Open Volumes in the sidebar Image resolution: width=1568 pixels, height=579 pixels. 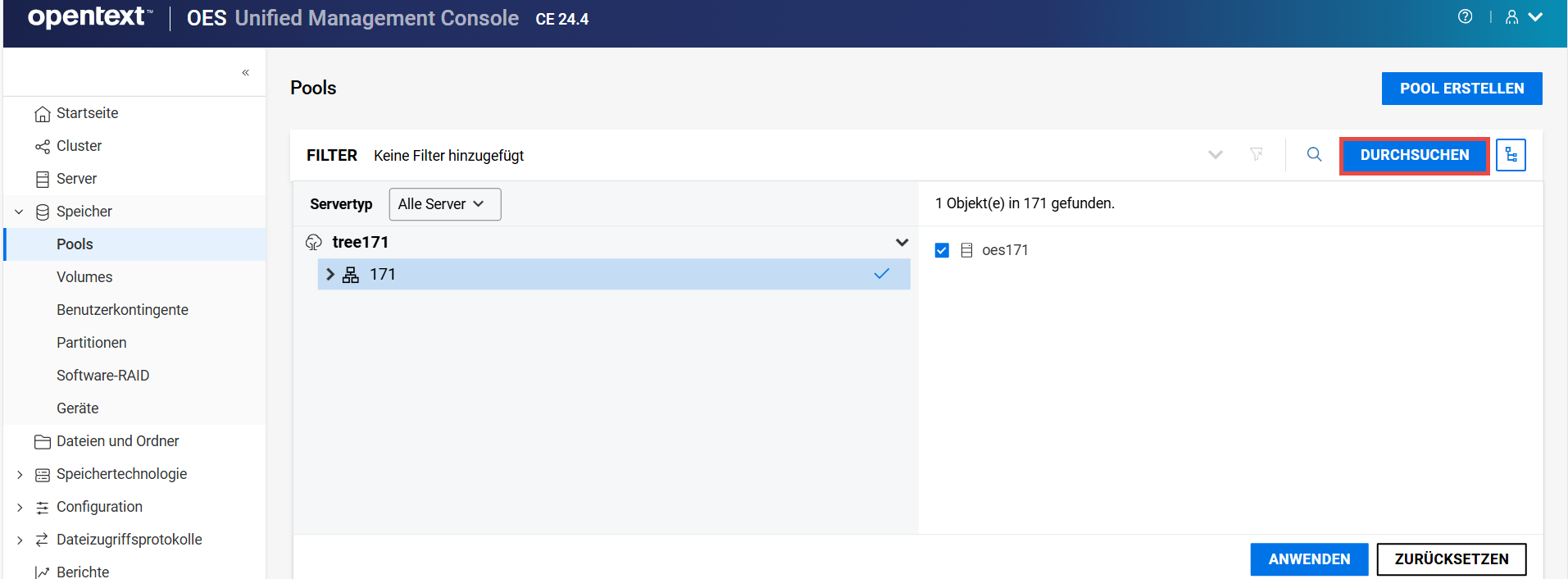(x=84, y=277)
